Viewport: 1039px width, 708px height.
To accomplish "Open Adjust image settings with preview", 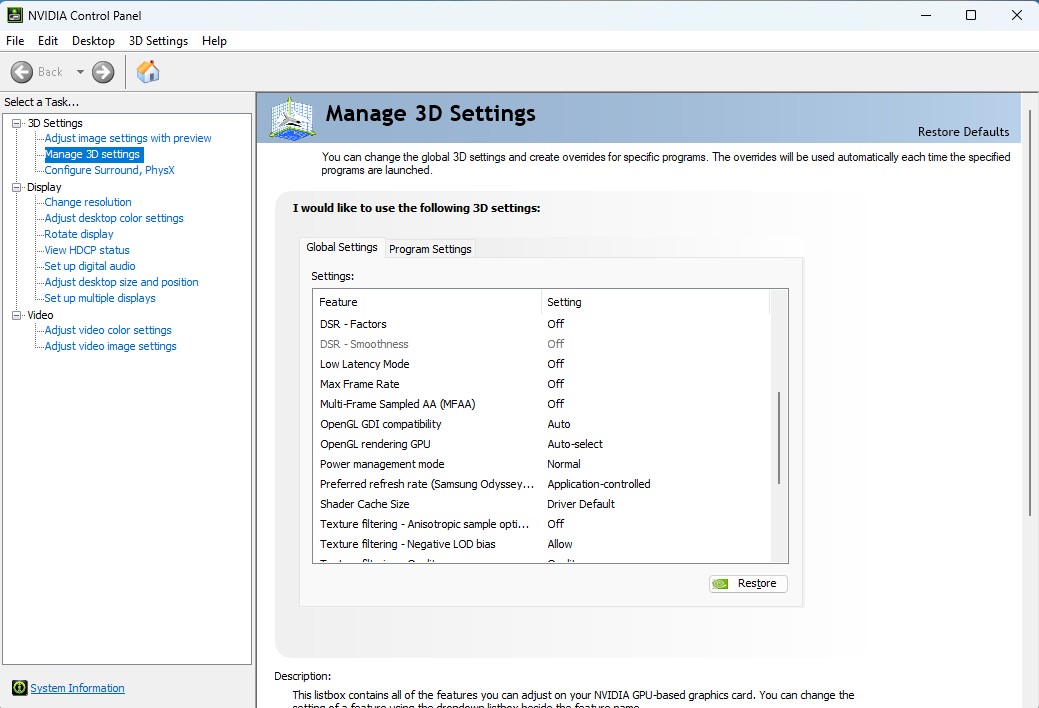I will coord(128,138).
